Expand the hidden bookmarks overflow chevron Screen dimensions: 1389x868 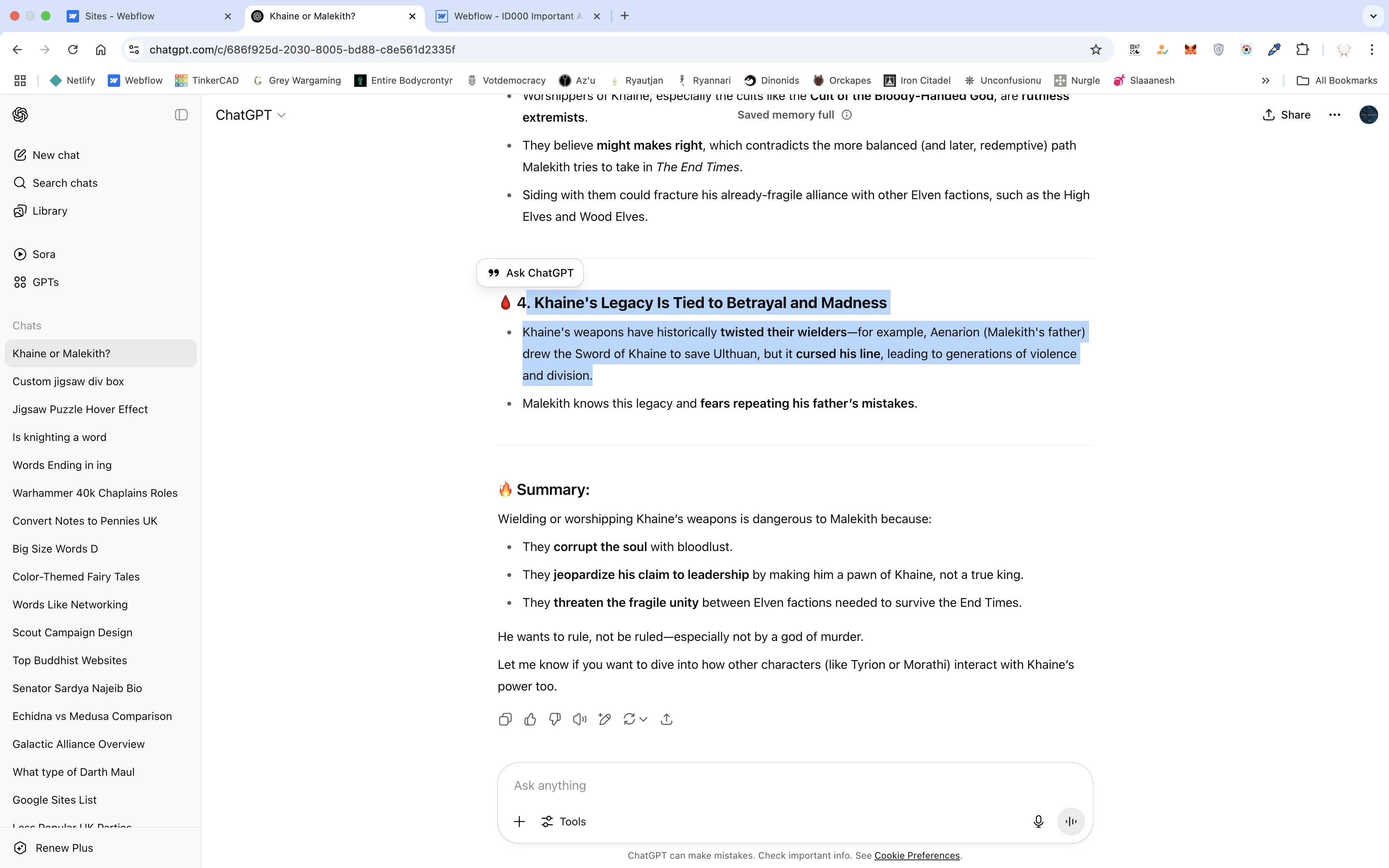coord(1265,80)
